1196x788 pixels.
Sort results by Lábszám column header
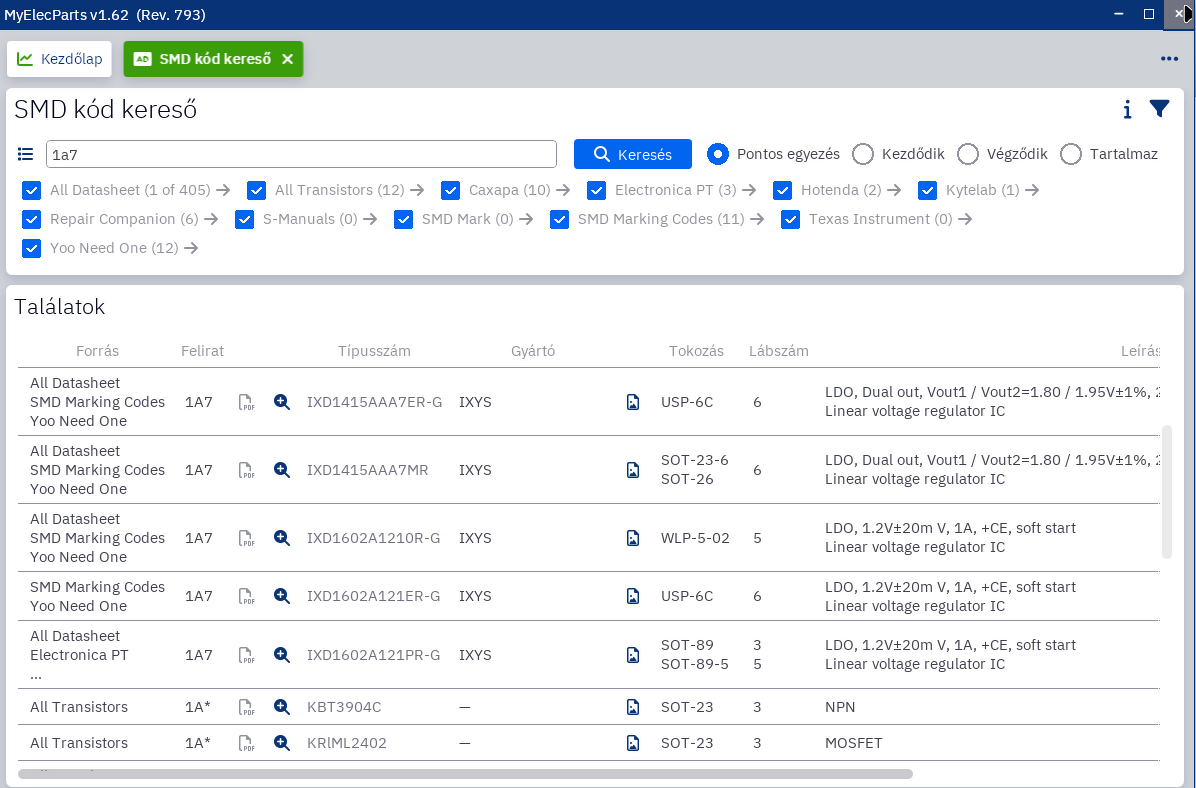(779, 351)
